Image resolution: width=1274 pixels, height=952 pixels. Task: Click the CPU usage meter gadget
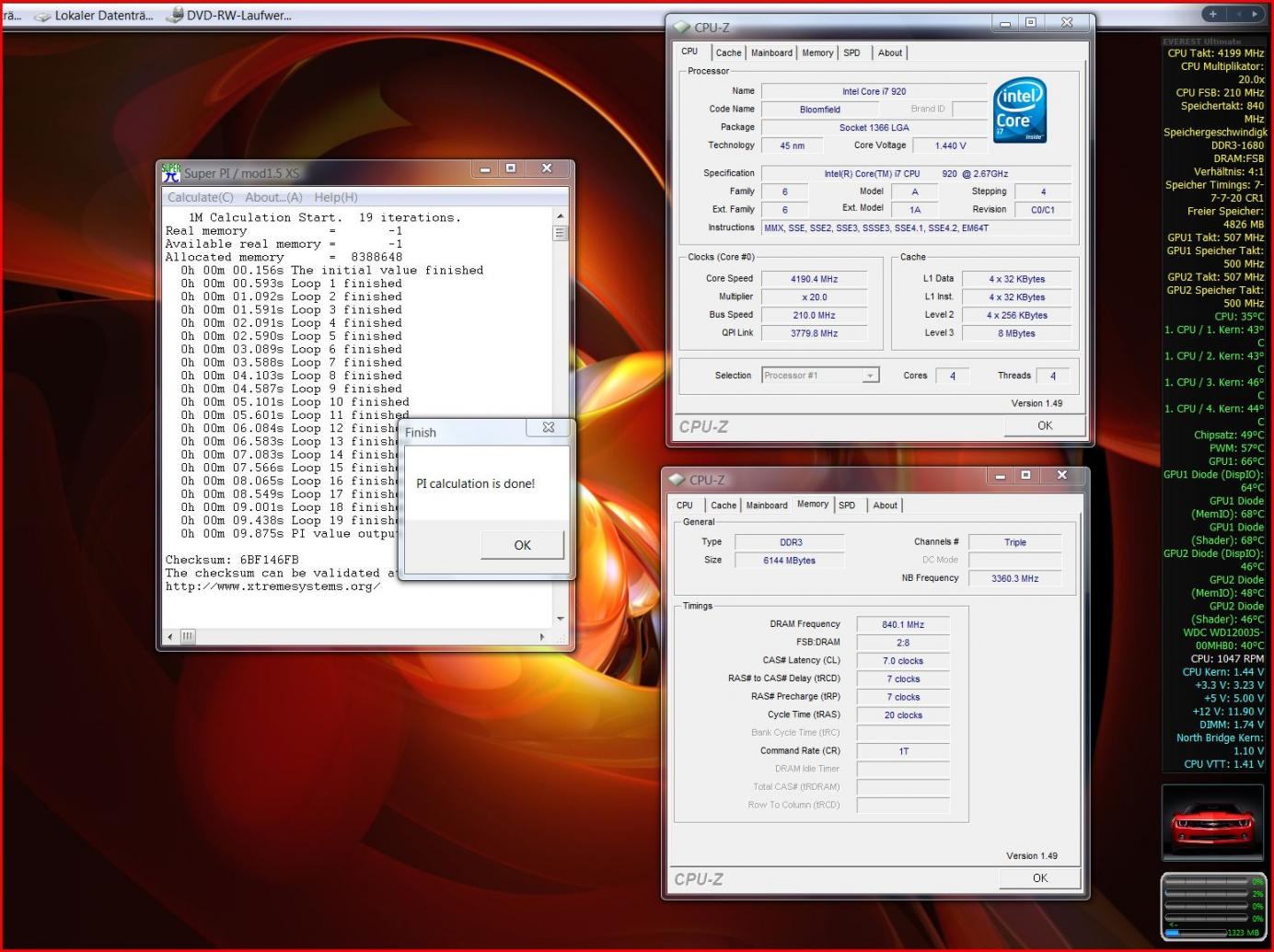coord(1213,907)
